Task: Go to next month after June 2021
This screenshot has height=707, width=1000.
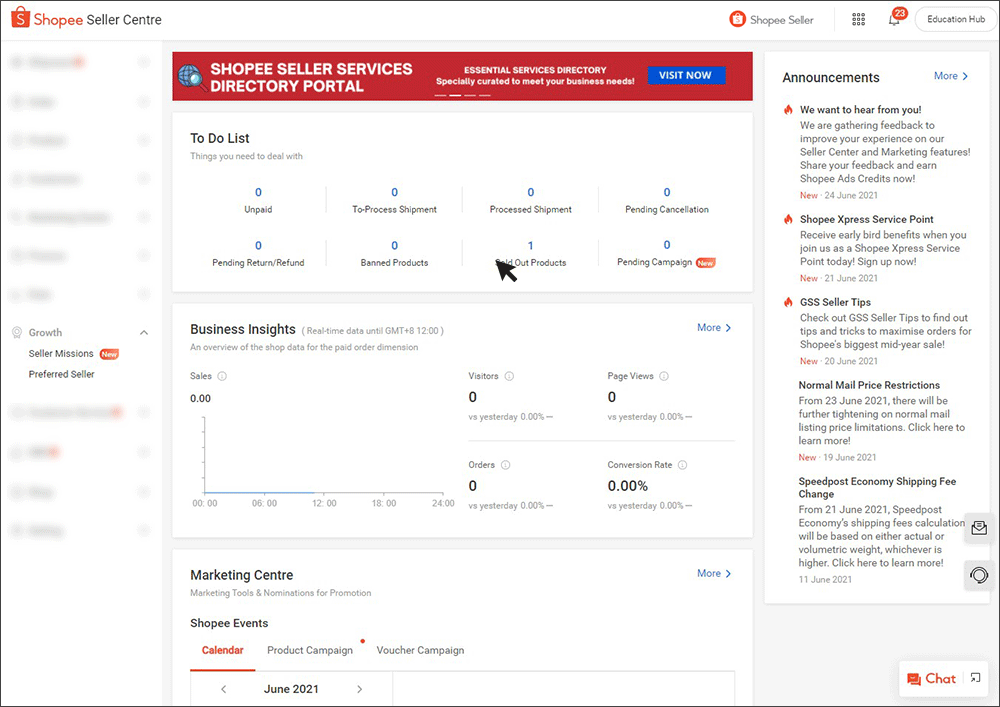Action: pyautogui.click(x=360, y=689)
